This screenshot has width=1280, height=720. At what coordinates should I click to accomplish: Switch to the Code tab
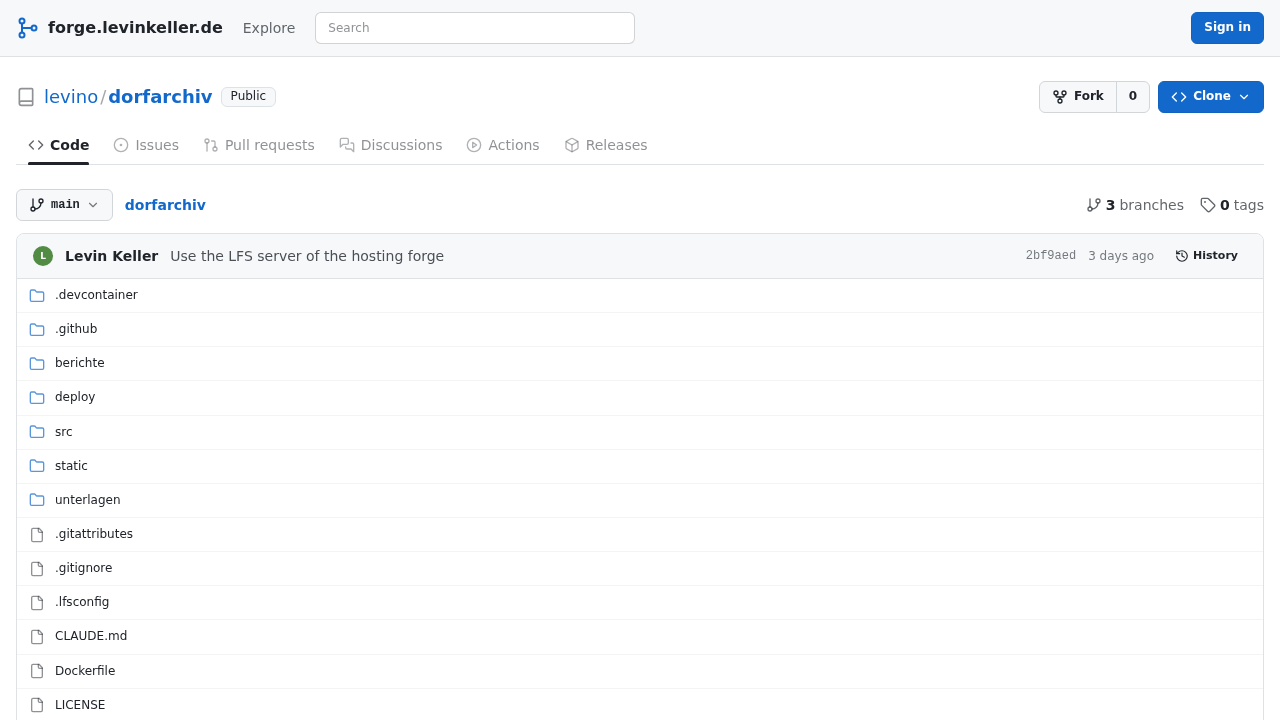pyautogui.click(x=58, y=145)
